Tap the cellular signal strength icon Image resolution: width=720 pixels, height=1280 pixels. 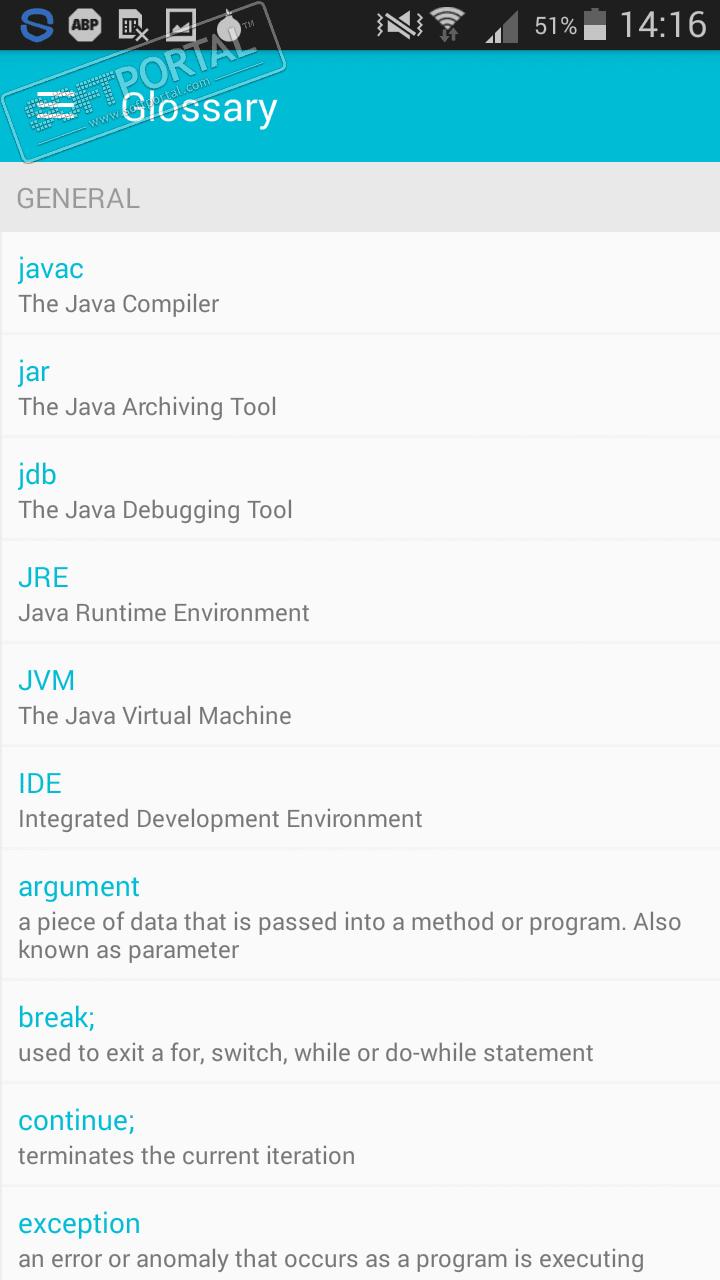[501, 24]
